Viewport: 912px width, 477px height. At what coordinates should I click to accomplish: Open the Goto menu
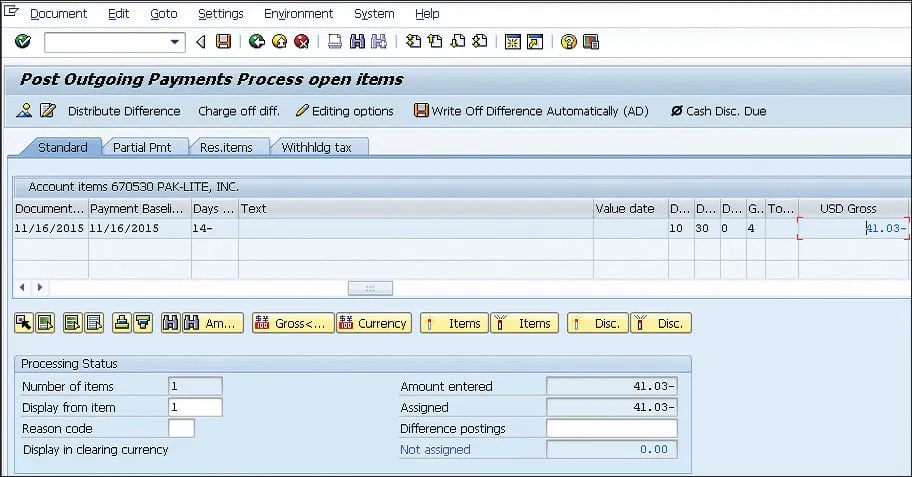click(x=163, y=14)
